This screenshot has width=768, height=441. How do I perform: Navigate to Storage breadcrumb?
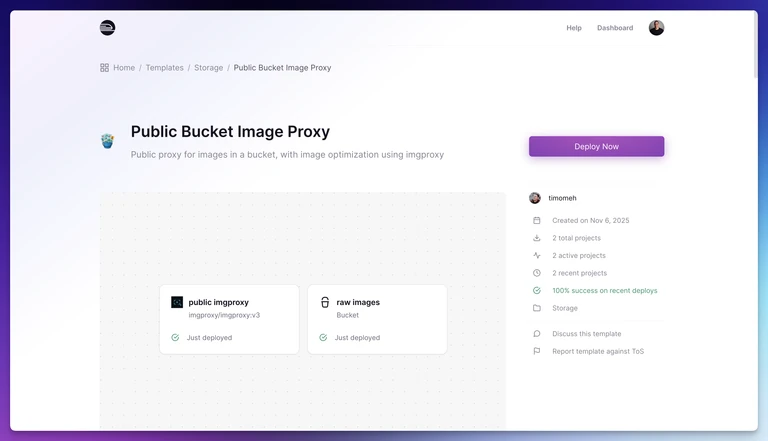[x=209, y=68]
